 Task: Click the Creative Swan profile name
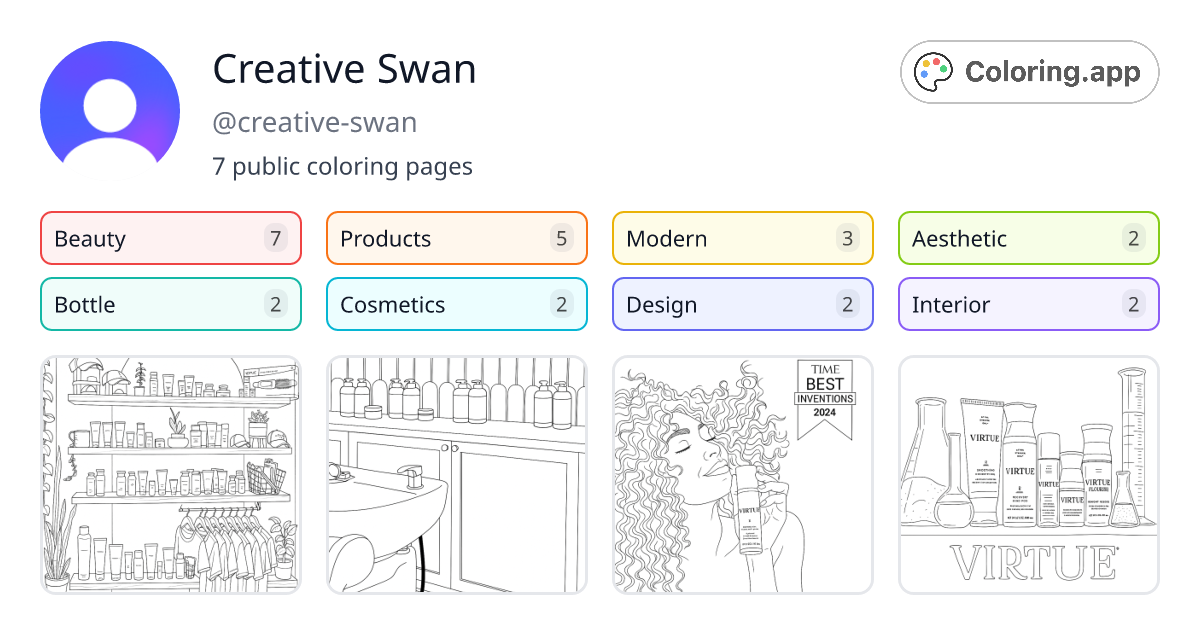tap(344, 69)
